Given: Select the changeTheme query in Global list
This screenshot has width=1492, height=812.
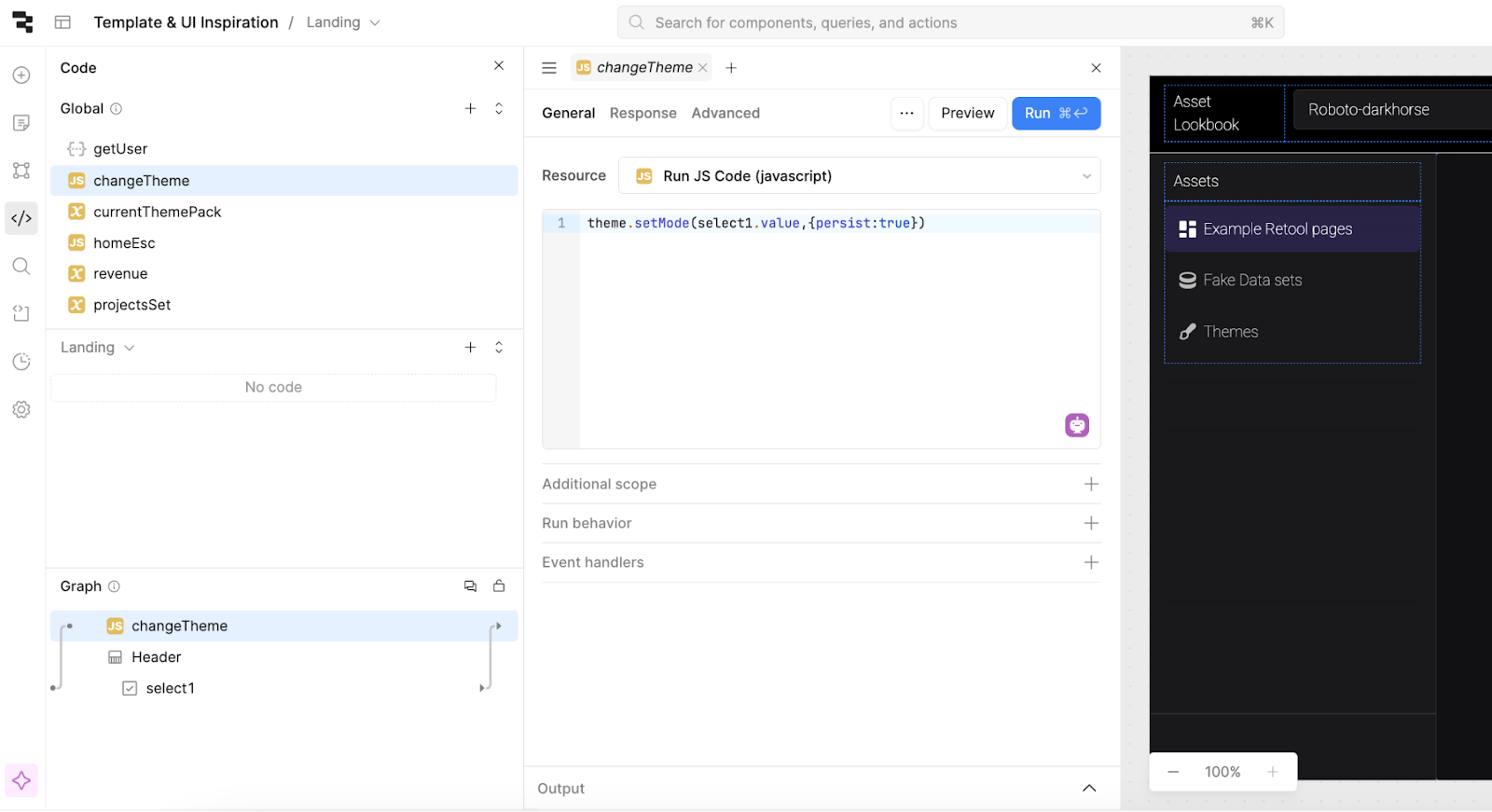Looking at the screenshot, I should 284,181.
